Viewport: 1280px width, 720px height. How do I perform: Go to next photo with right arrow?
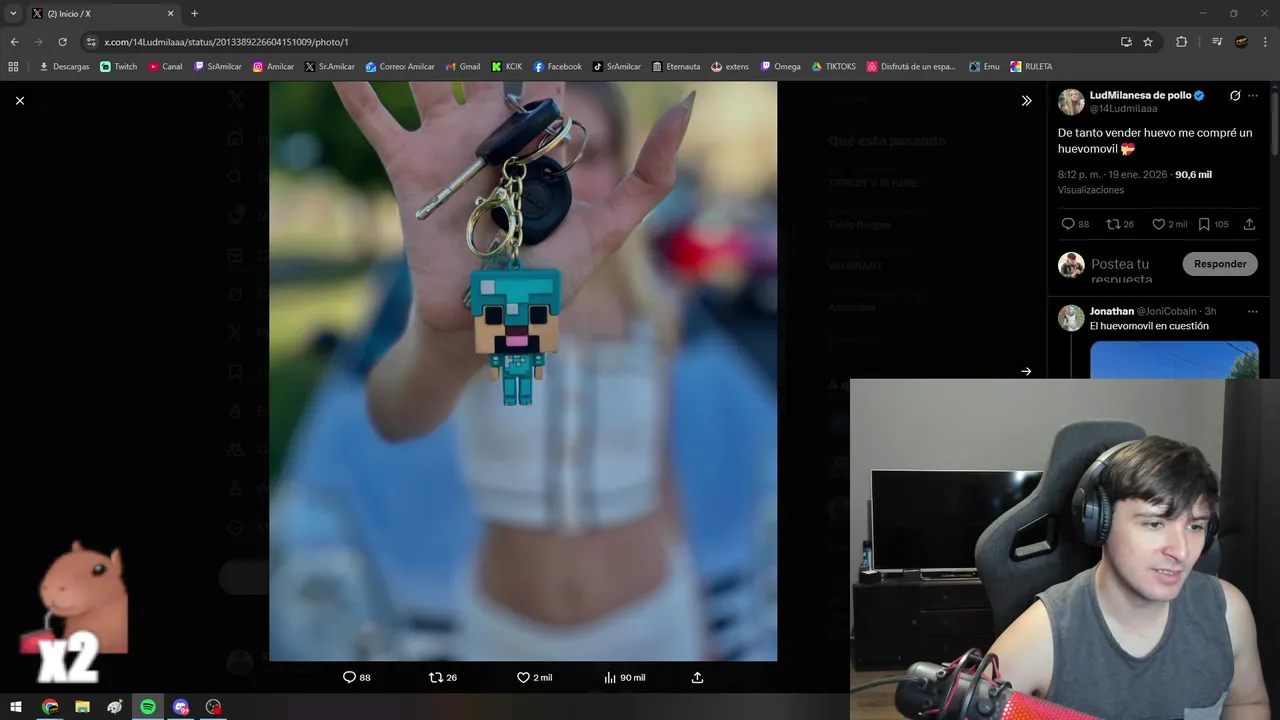click(1026, 371)
